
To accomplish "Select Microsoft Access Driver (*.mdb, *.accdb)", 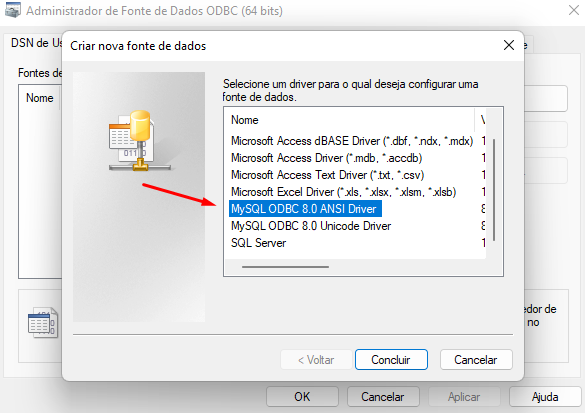I will [326, 158].
